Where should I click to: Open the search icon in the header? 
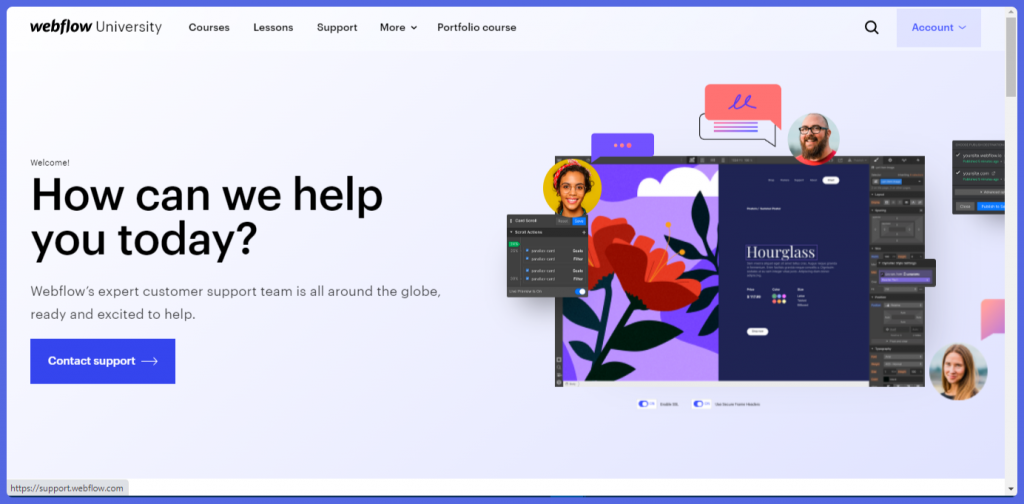tap(871, 27)
